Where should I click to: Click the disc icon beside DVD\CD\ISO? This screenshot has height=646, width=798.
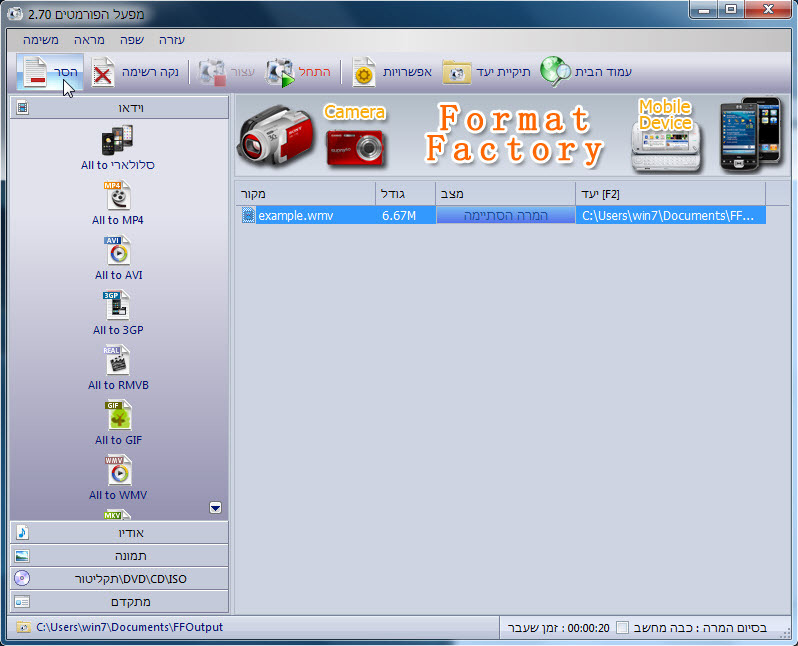pos(22,578)
